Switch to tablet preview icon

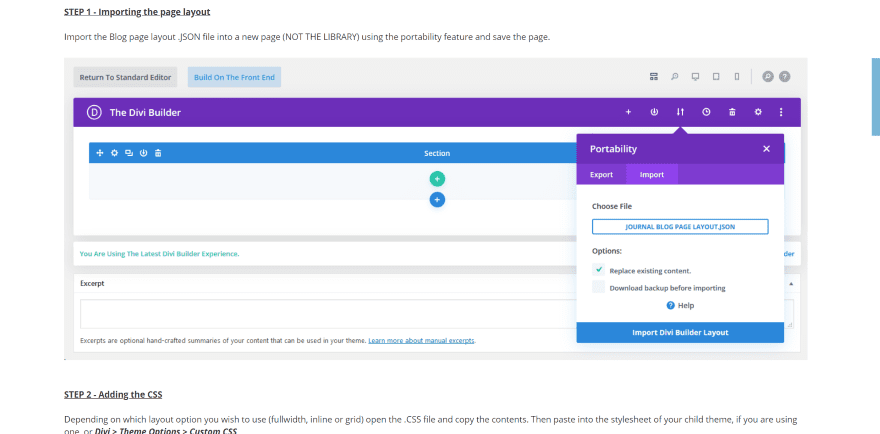716,76
